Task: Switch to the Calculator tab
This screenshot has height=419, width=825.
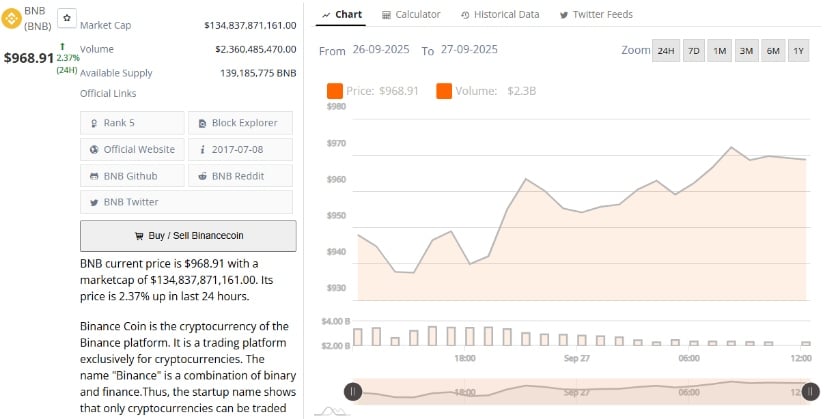Action: (411, 15)
